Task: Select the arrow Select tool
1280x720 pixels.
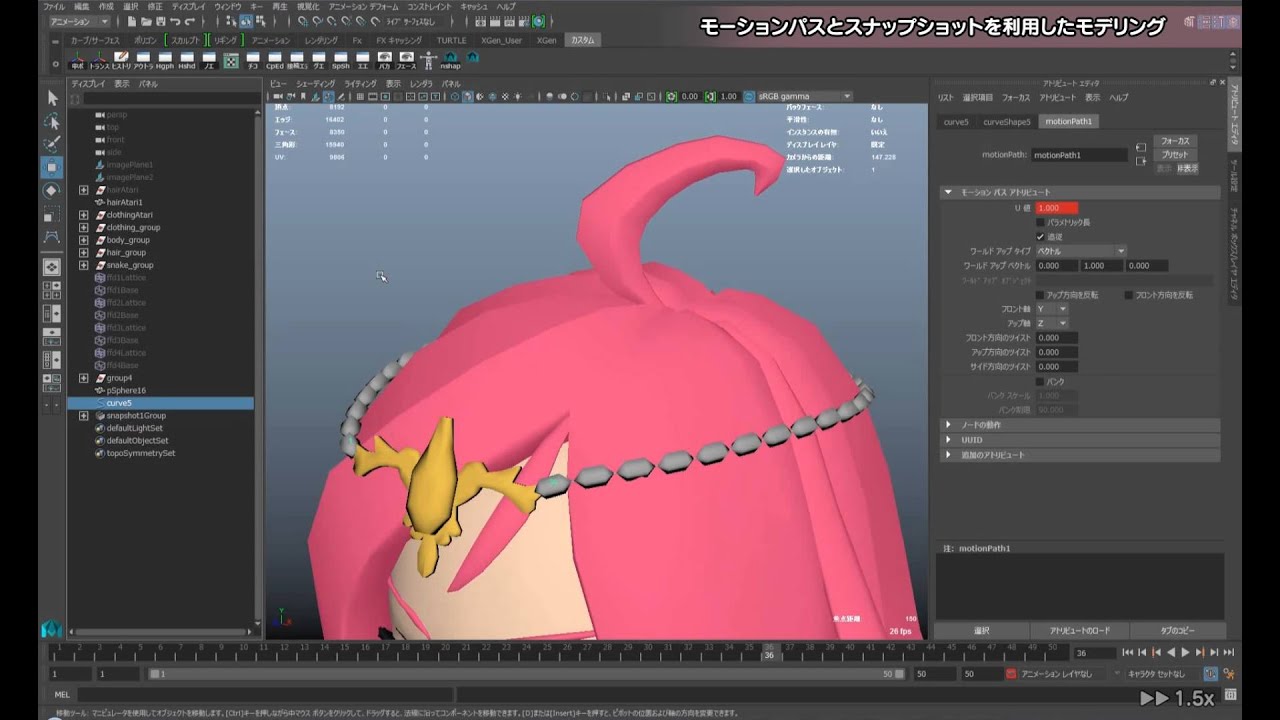Action: point(52,98)
